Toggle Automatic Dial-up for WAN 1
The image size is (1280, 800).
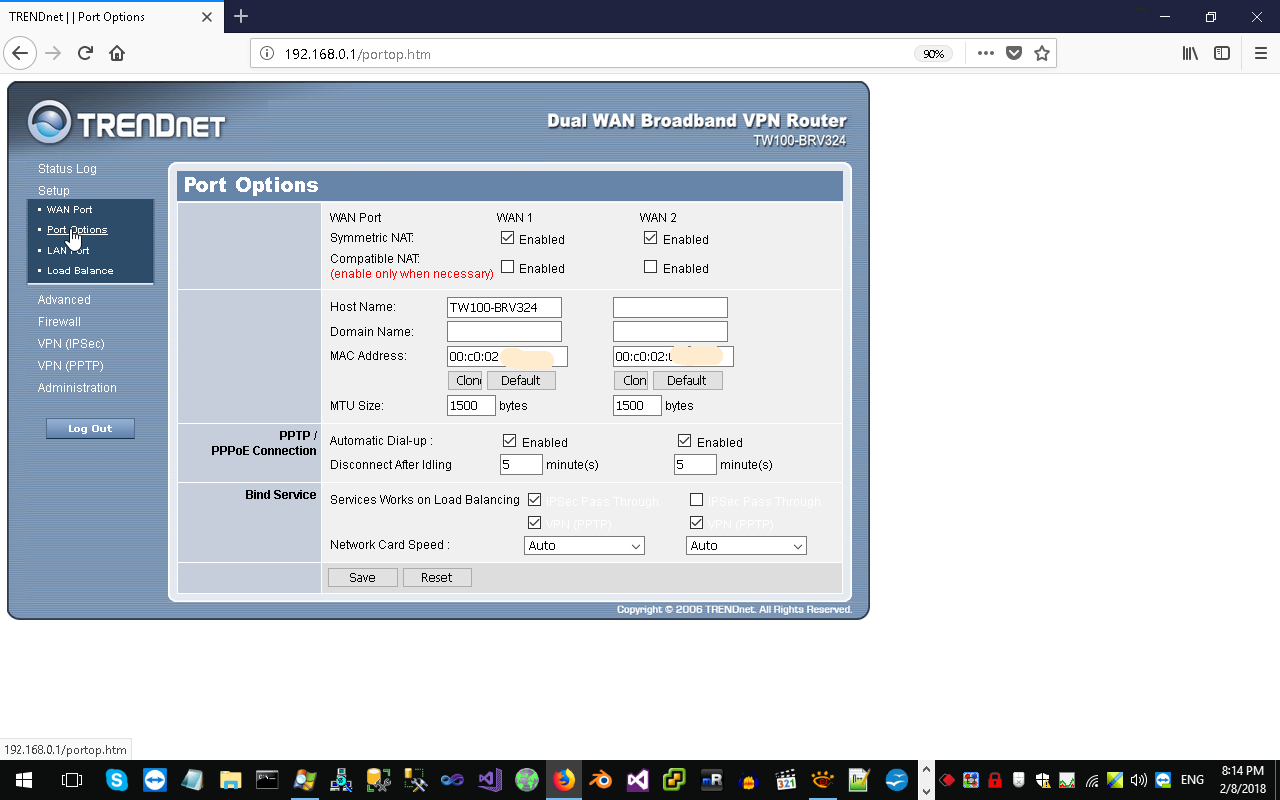click(x=510, y=441)
